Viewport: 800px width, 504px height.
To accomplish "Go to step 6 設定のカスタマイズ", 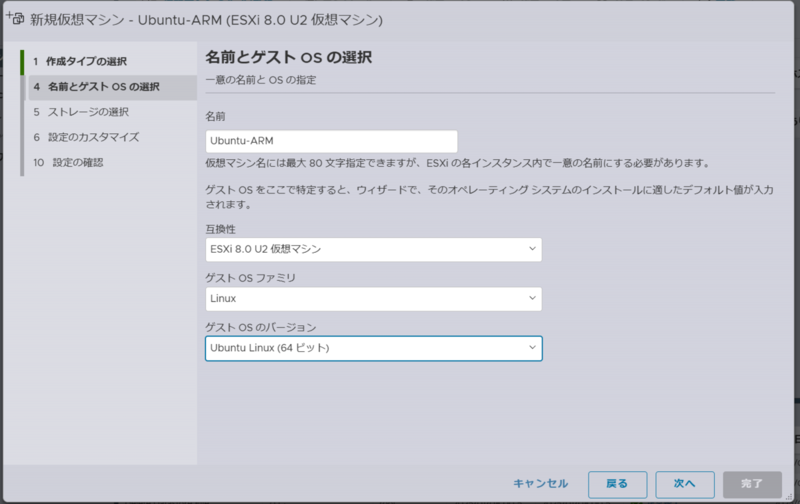I will coord(86,137).
